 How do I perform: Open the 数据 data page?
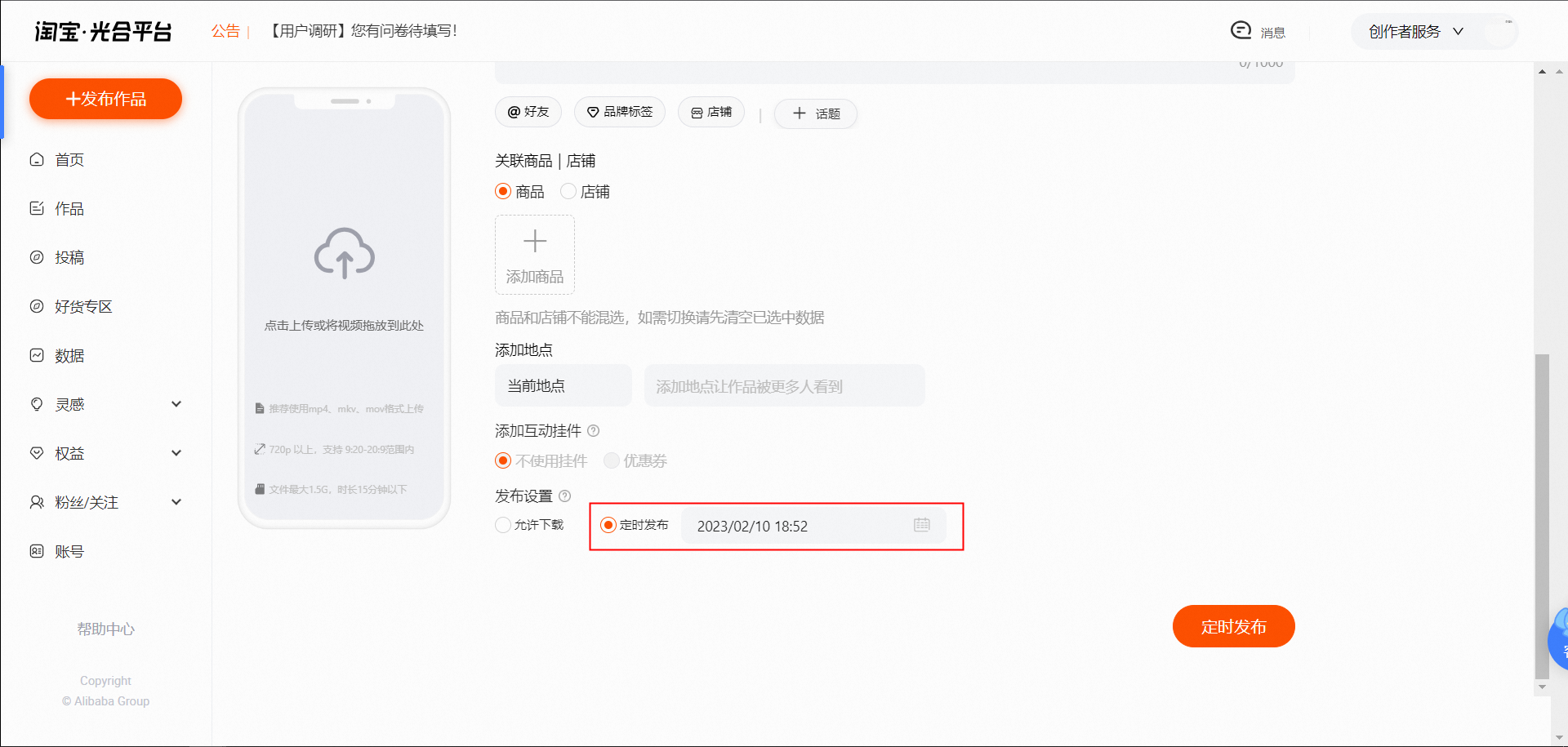click(69, 356)
